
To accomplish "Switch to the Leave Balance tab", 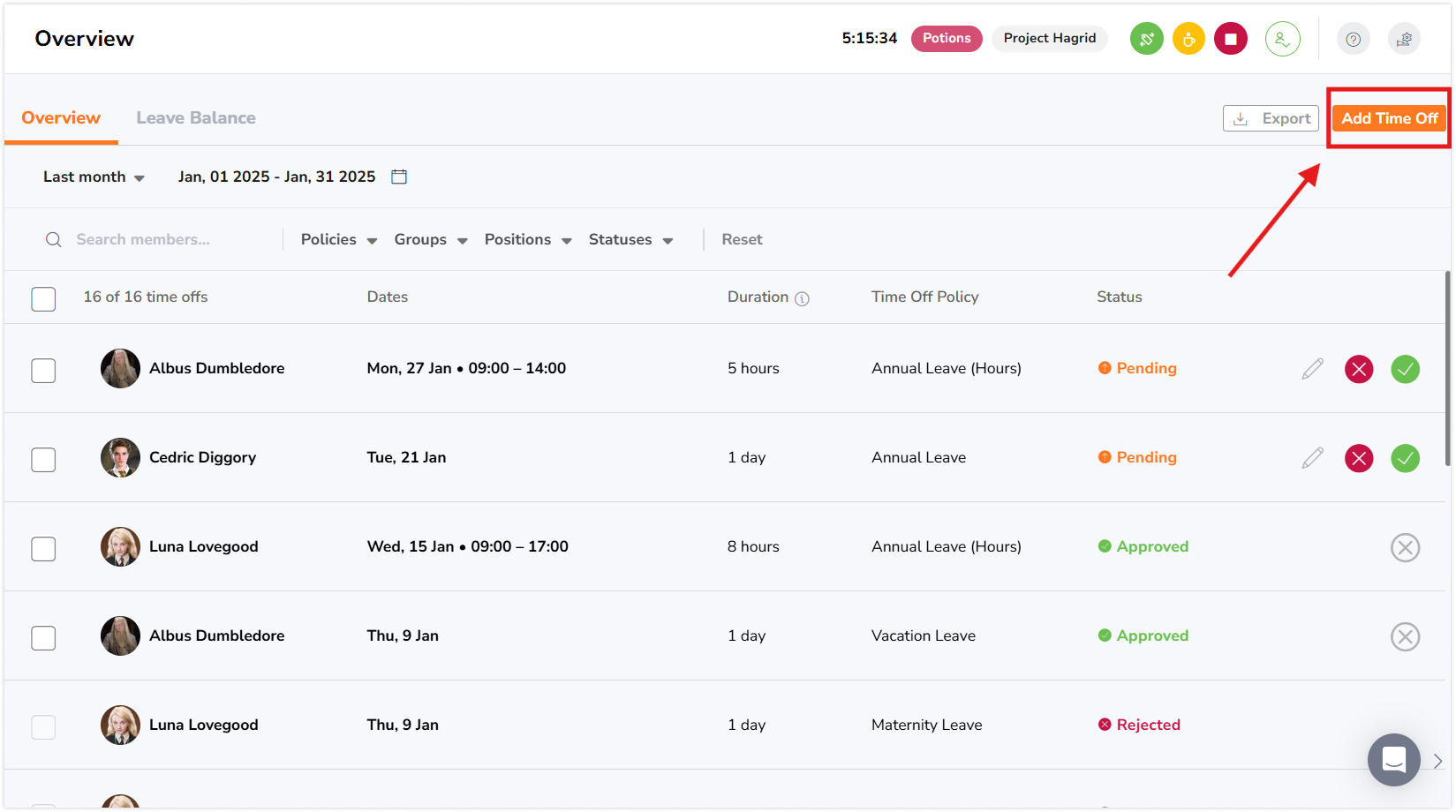I will (196, 118).
